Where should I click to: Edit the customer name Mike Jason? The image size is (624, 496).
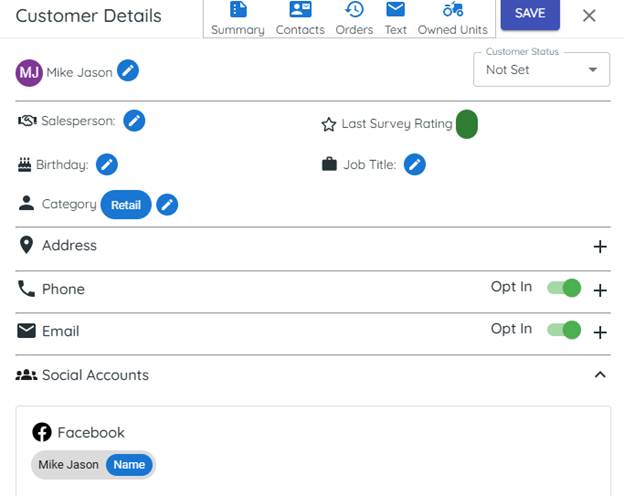click(128, 70)
